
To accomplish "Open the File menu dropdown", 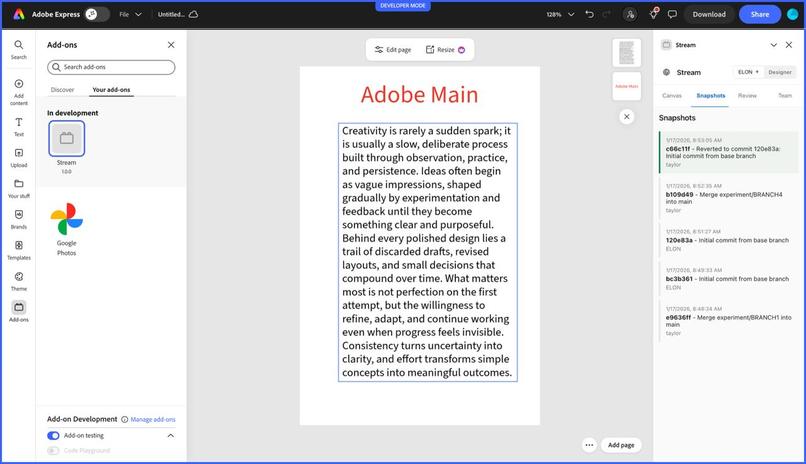I will click(x=130, y=14).
